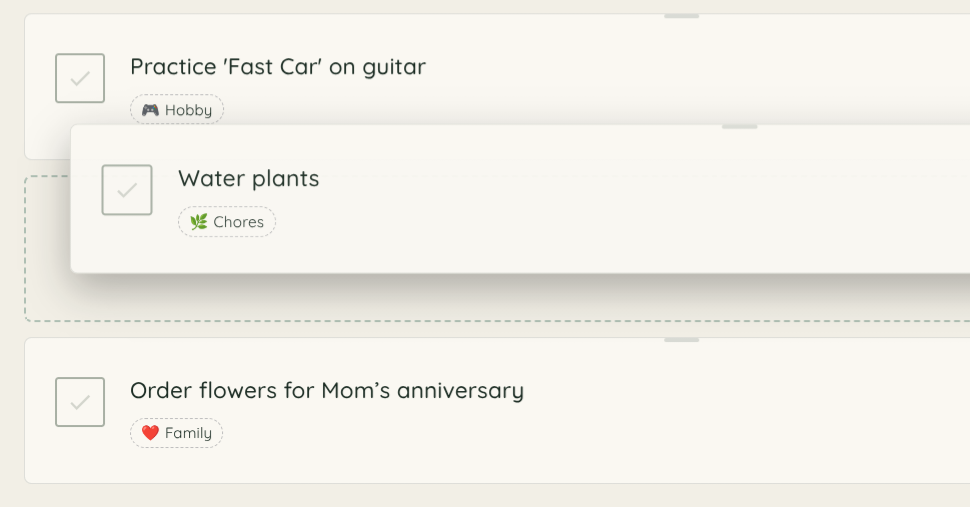Grab the handle atop Water plants card
Screen dimensions: 970x507
click(x=739, y=127)
